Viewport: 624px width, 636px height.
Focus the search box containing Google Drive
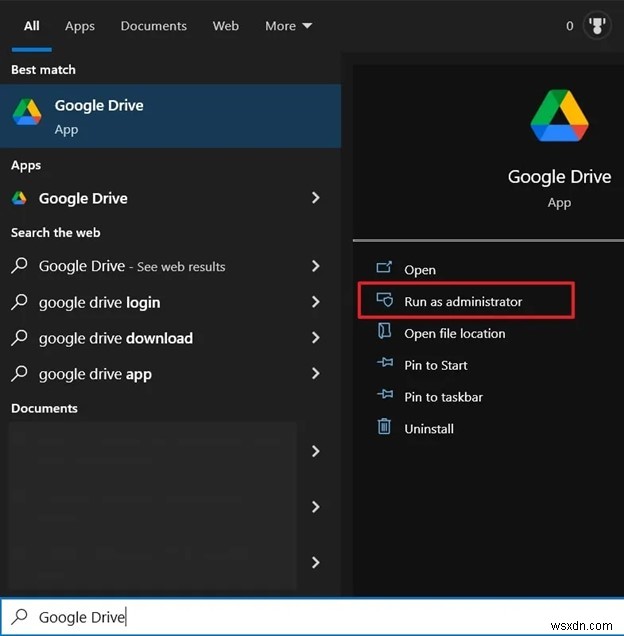312,617
